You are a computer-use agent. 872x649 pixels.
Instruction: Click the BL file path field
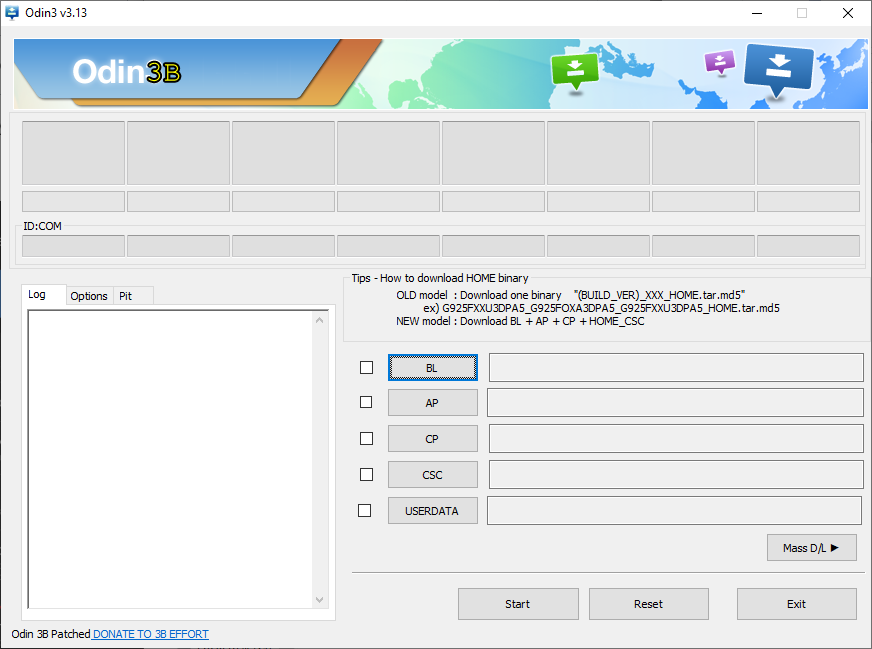point(676,368)
